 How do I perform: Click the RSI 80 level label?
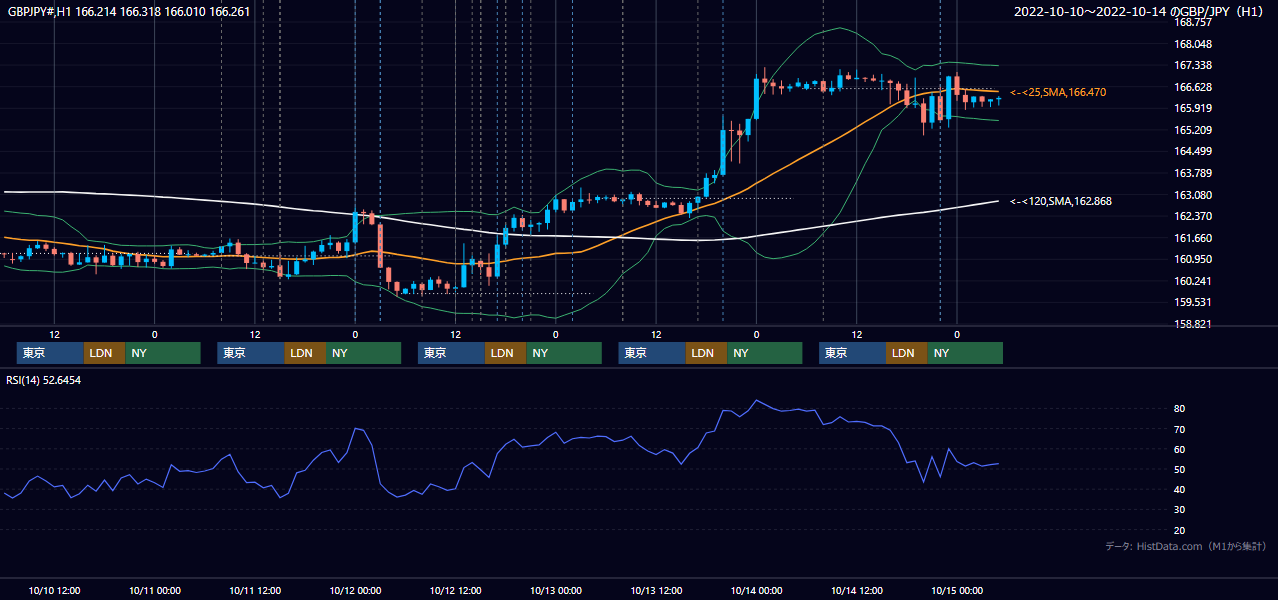[1179, 409]
